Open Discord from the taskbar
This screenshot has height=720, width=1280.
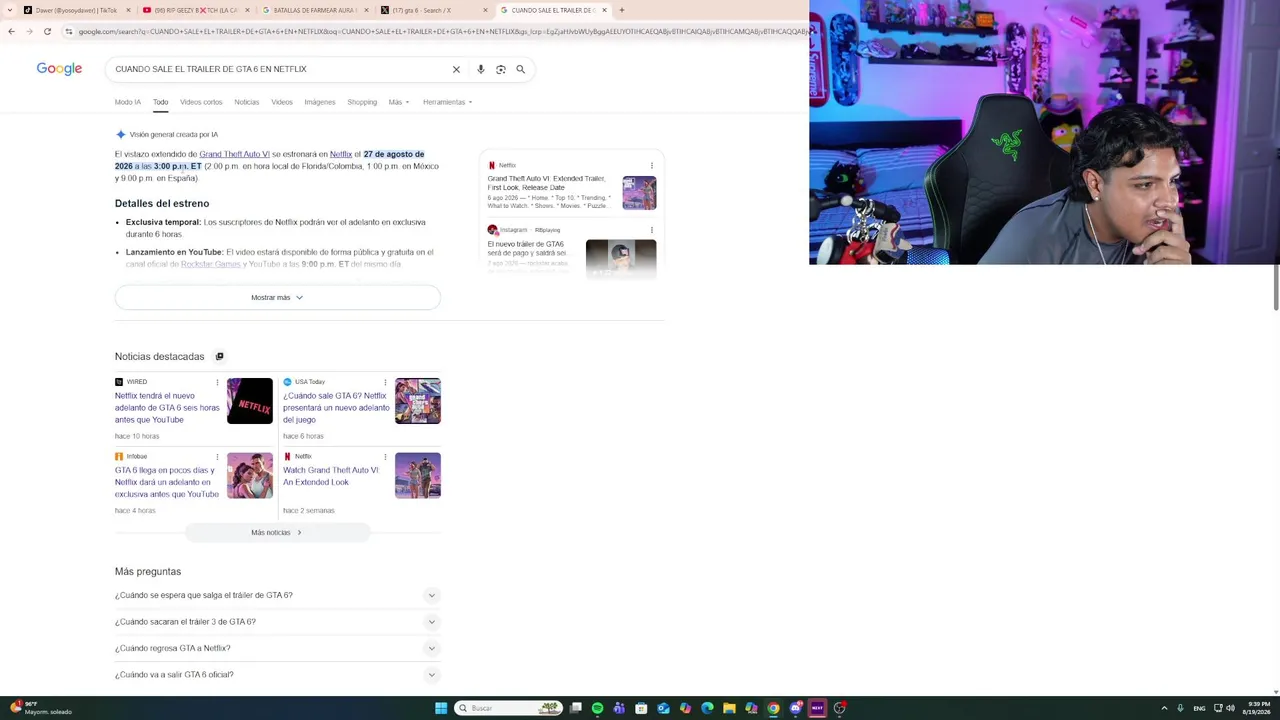coord(795,708)
